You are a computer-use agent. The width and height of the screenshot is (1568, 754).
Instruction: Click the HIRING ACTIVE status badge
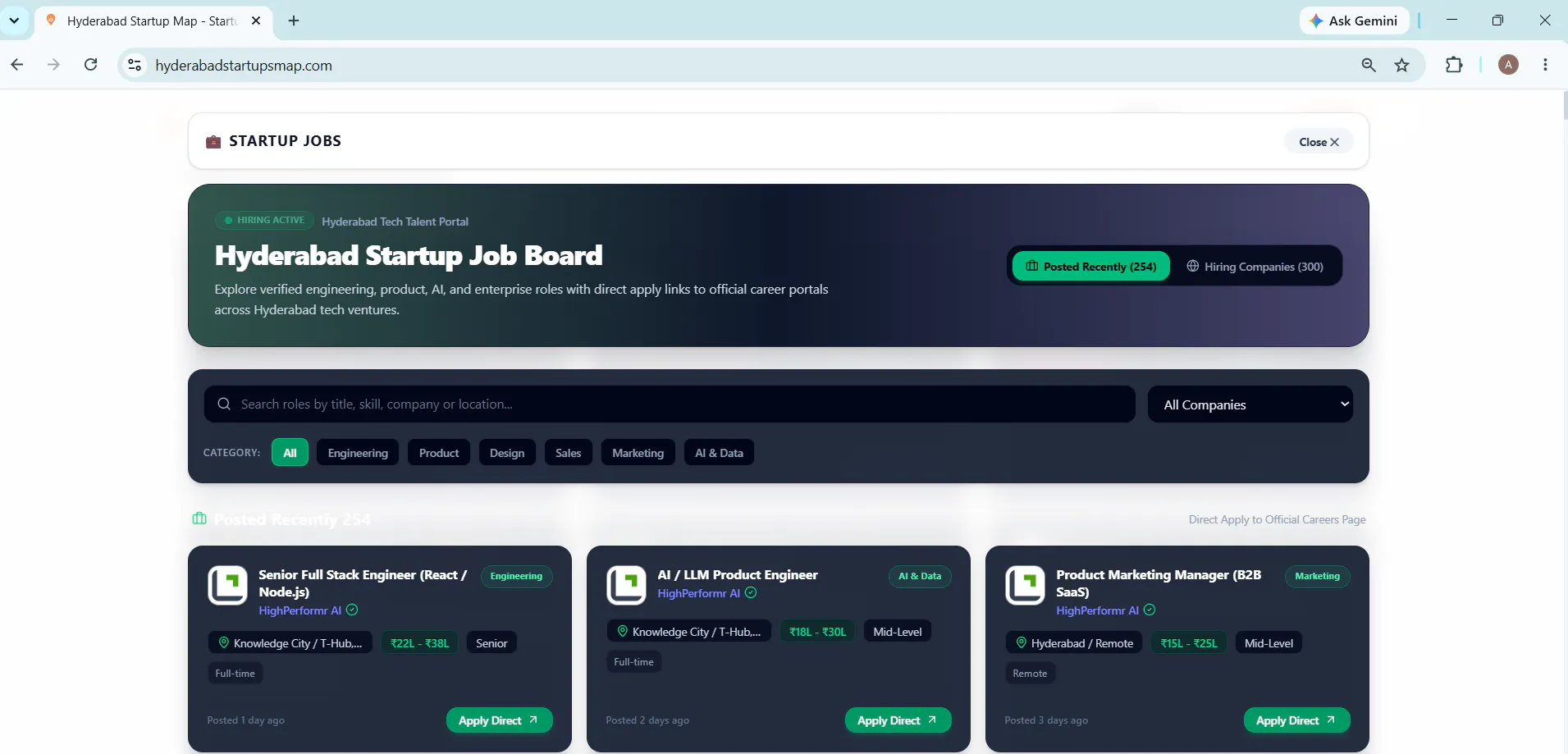point(264,220)
